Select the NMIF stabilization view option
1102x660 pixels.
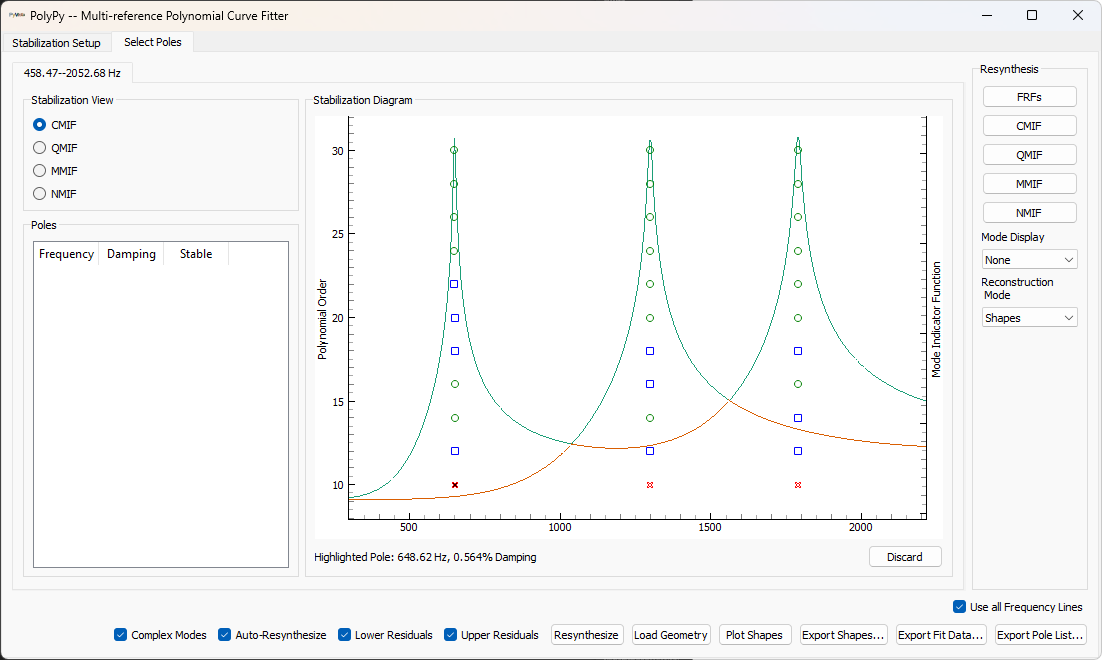click(x=40, y=194)
